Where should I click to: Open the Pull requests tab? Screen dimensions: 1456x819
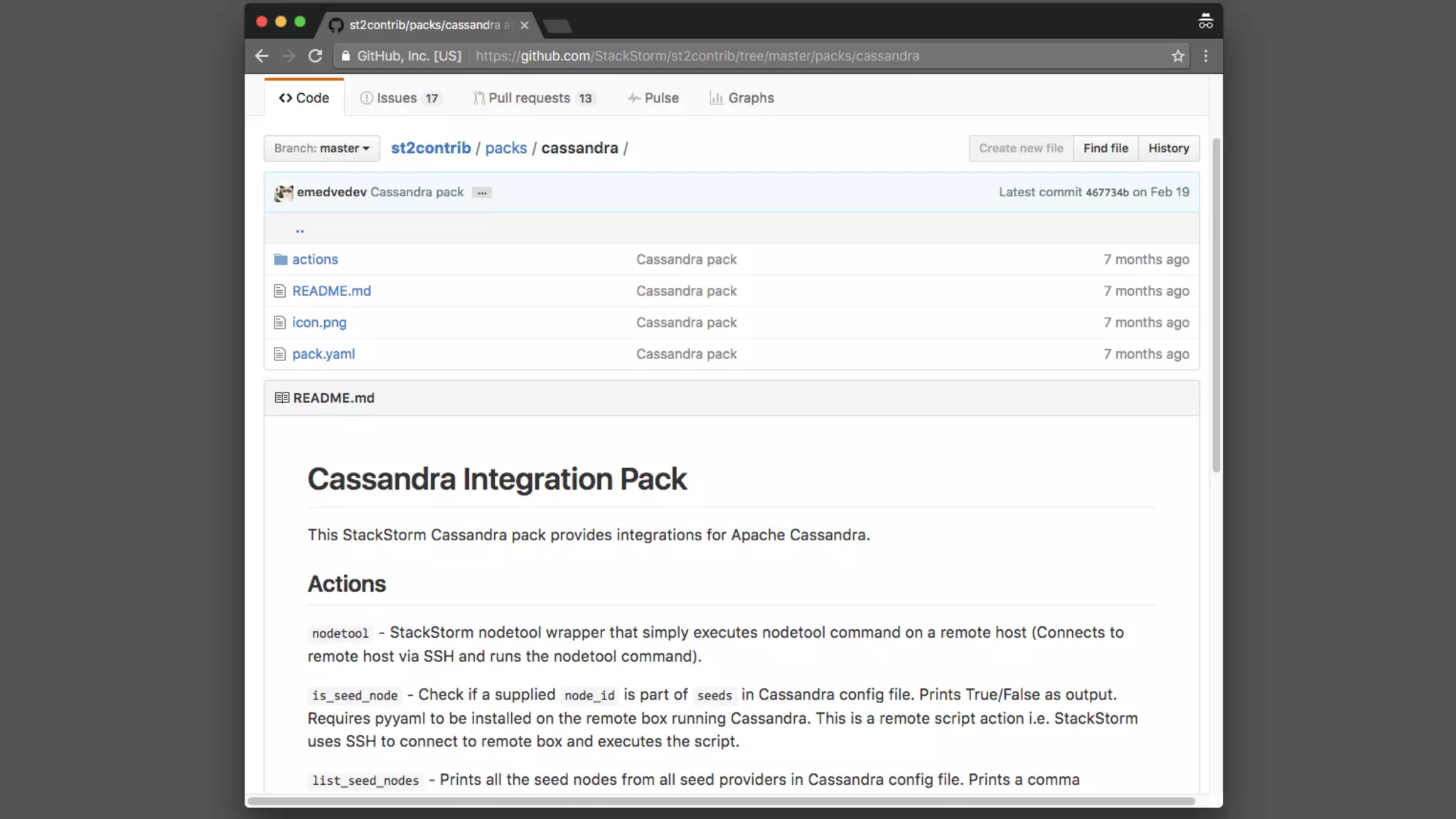click(x=533, y=98)
